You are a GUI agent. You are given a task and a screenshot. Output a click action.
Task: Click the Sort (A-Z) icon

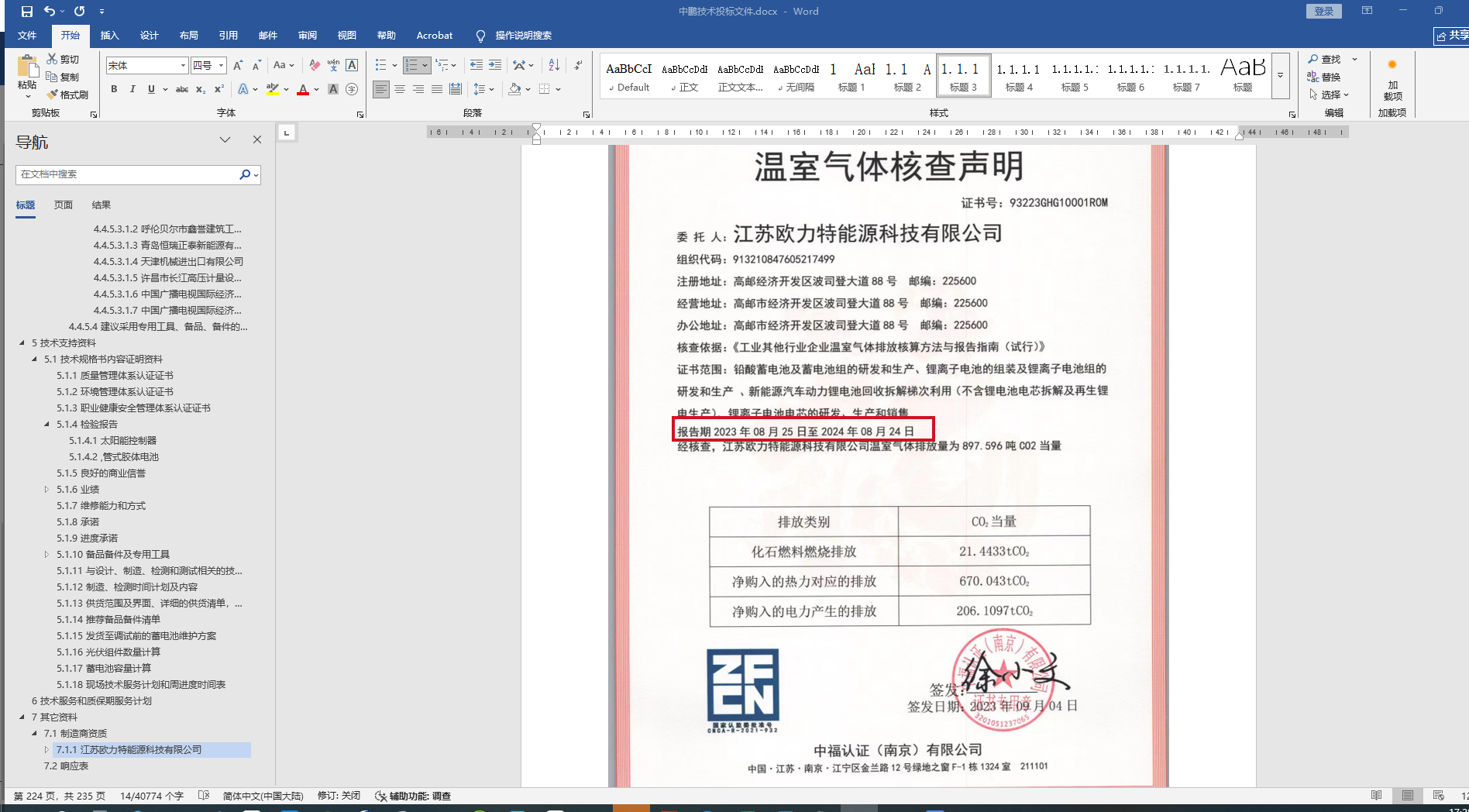point(554,66)
